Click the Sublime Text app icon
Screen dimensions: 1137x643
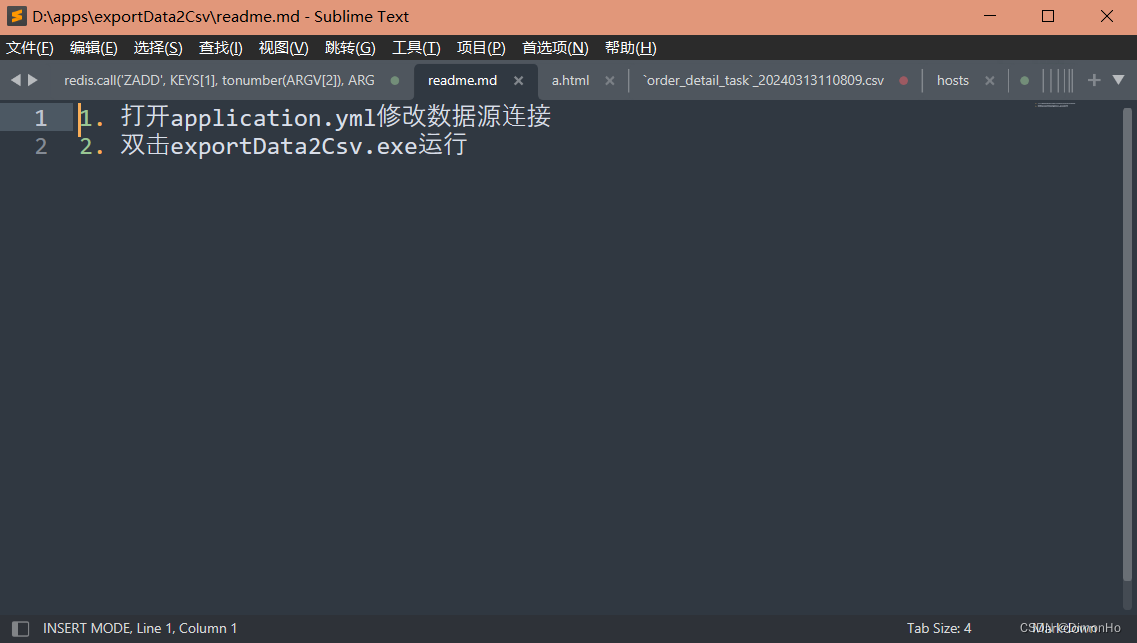click(17, 16)
